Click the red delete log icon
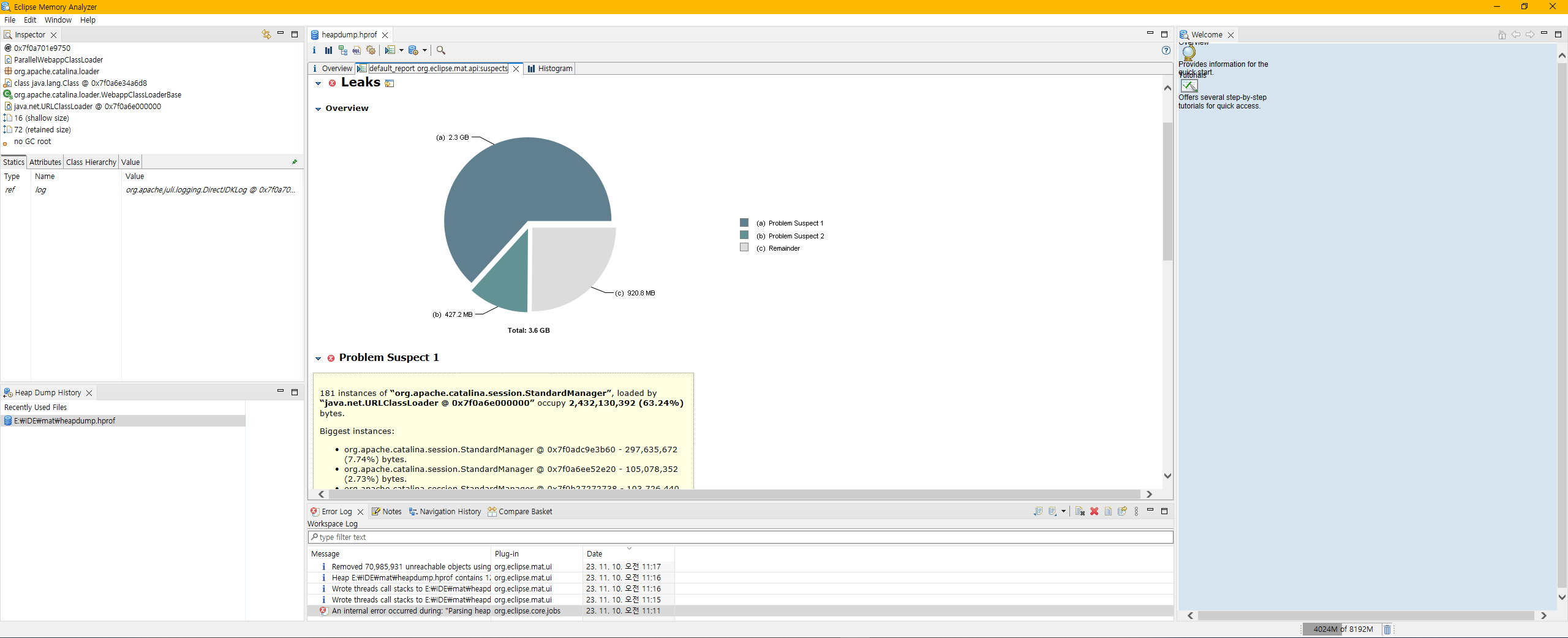Screen dimensions: 1568x638 click(1094, 511)
